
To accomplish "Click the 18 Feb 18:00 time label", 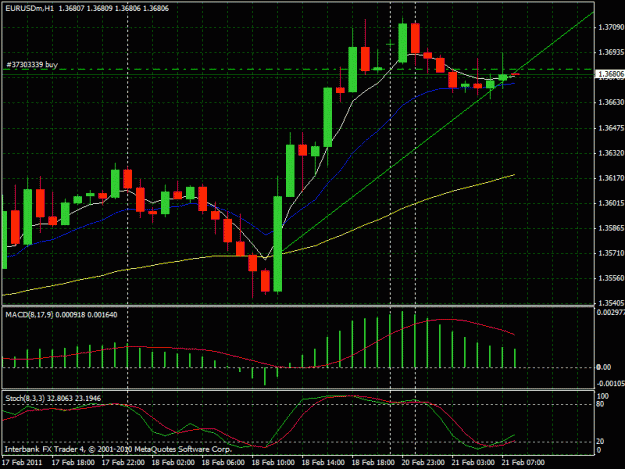I will [x=373, y=463].
